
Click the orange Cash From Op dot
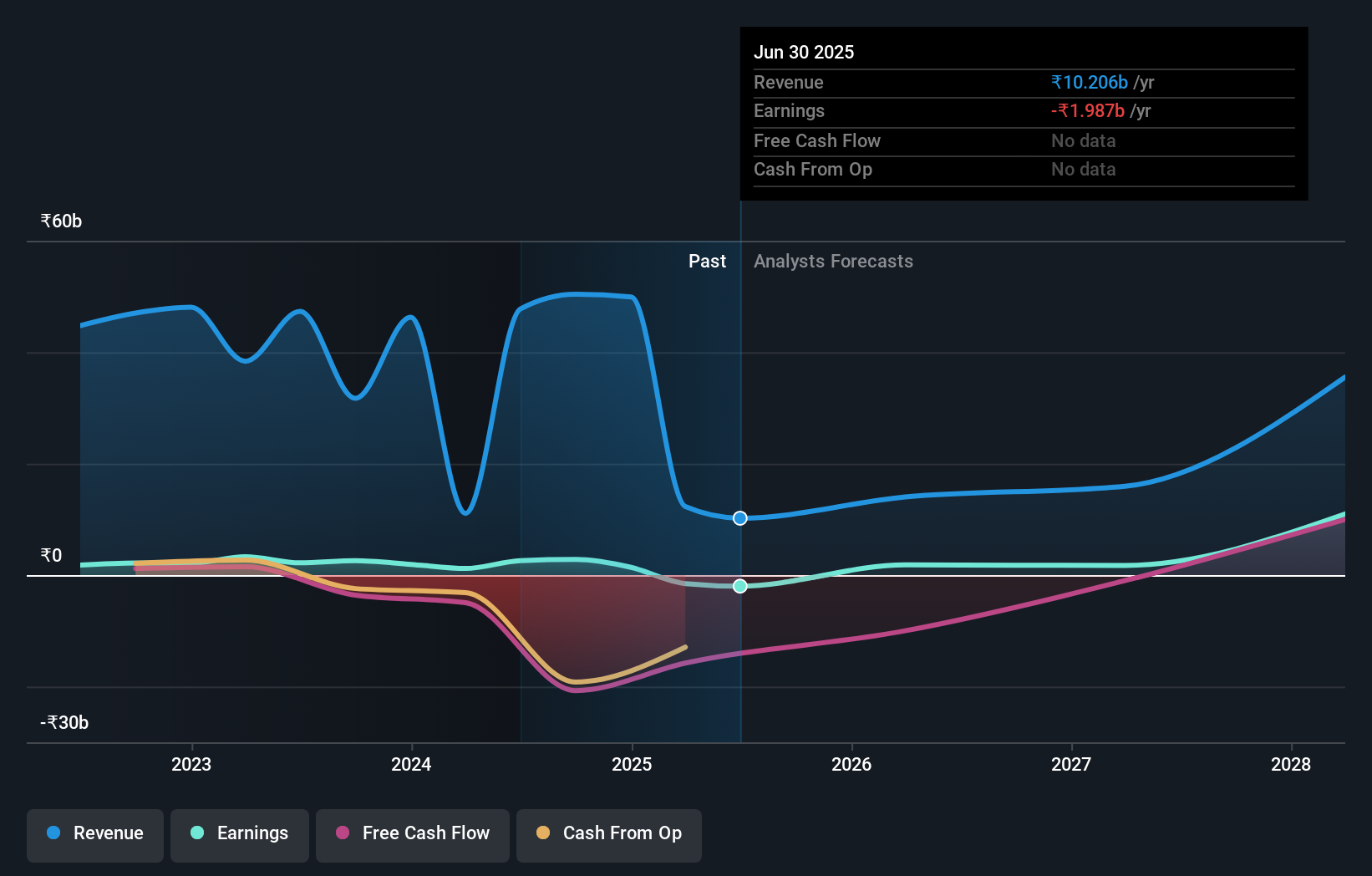click(x=543, y=833)
